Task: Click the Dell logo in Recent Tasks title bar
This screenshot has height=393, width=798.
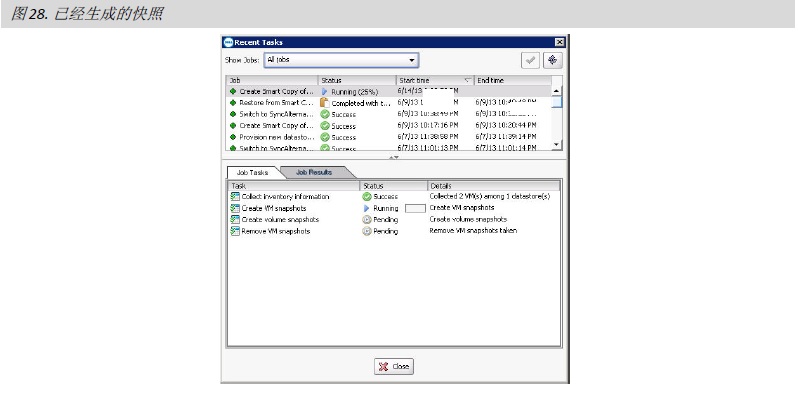Action: click(229, 42)
